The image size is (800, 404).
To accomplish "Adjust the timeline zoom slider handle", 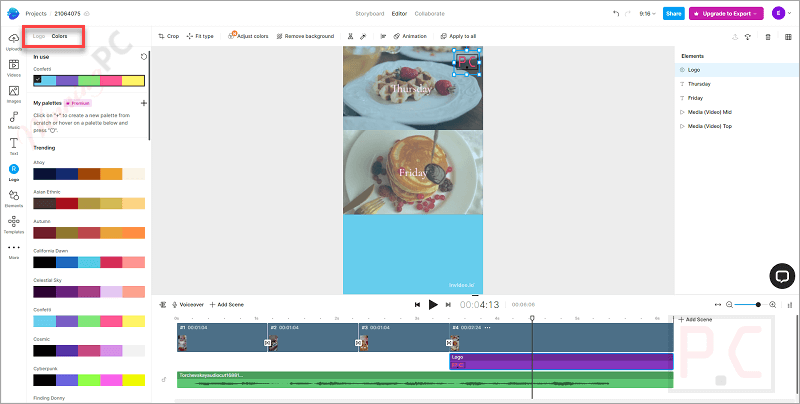I will coord(758,305).
